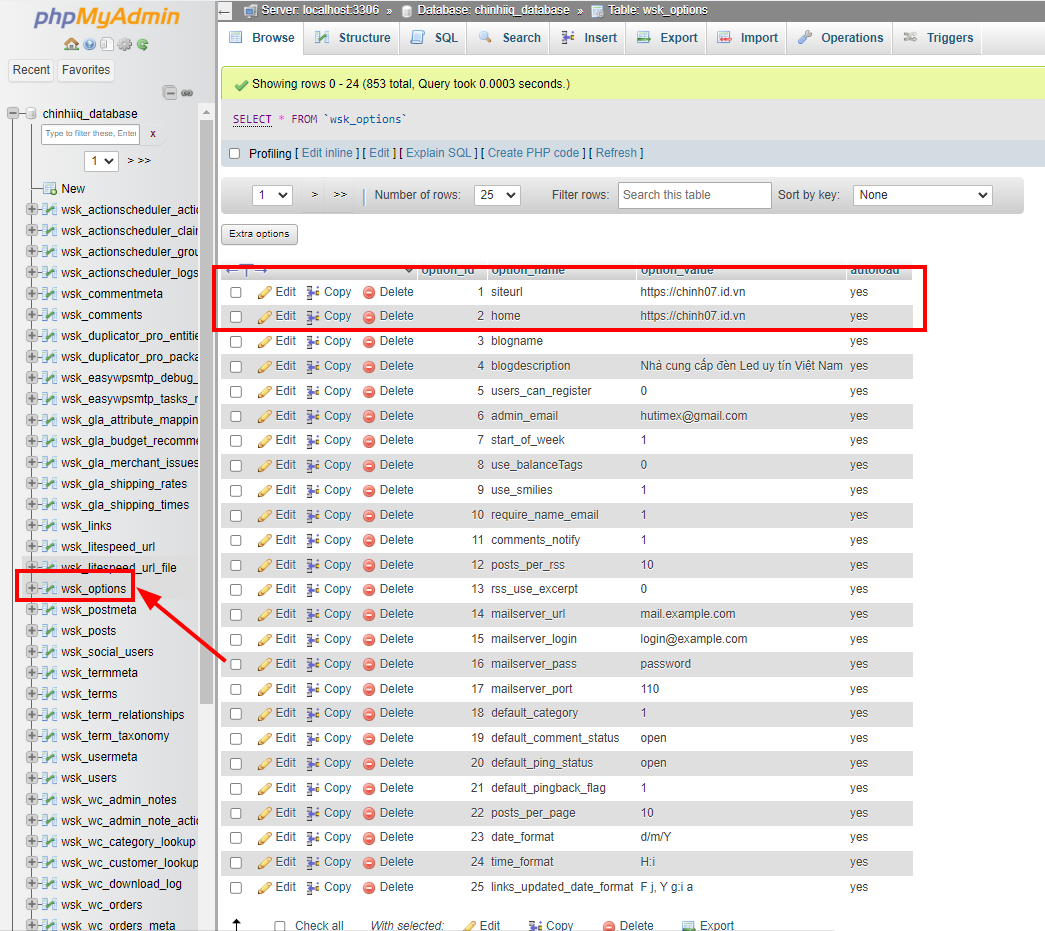The width and height of the screenshot is (1045, 931).
Task: Click the Delete icon for date_format row
Action: coord(369,838)
